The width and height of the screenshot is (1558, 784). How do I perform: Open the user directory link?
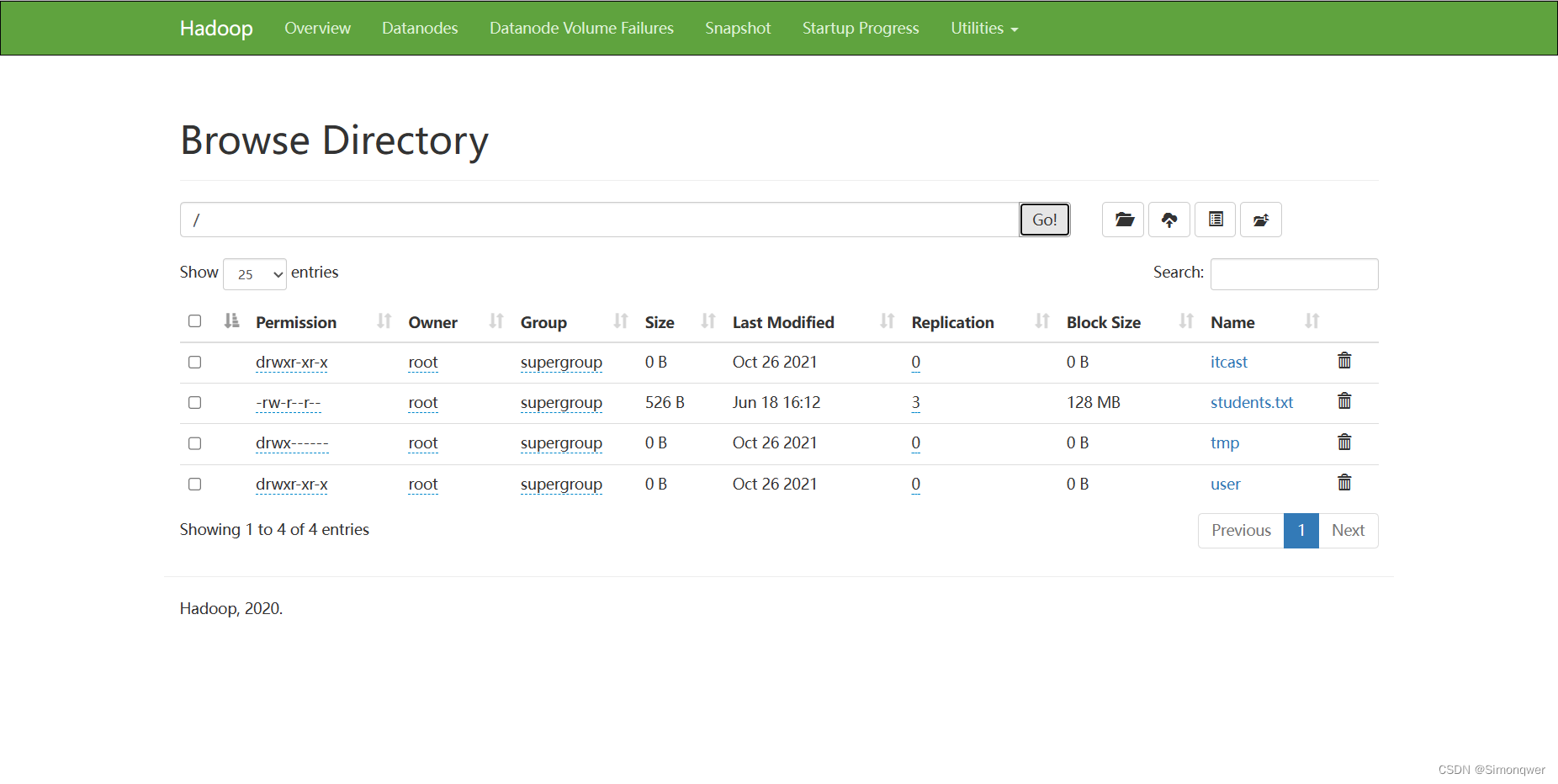[1226, 484]
